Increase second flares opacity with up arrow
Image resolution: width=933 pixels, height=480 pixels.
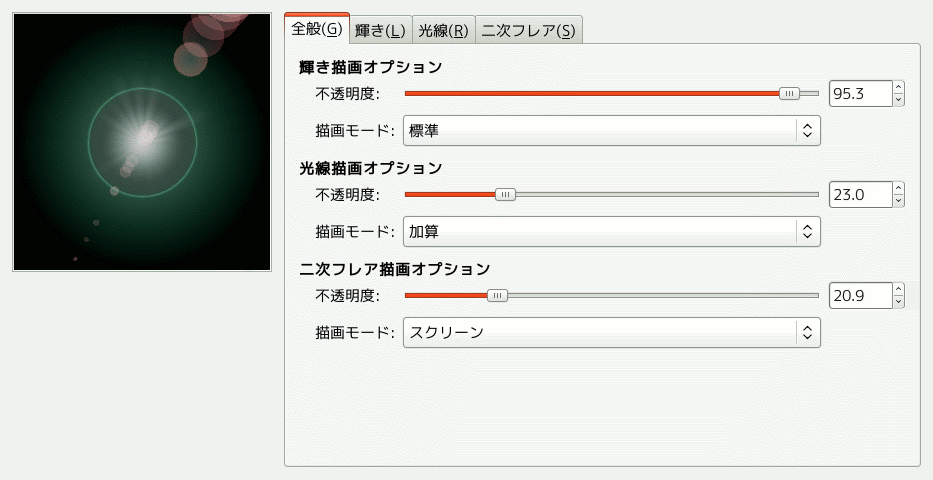click(x=899, y=290)
